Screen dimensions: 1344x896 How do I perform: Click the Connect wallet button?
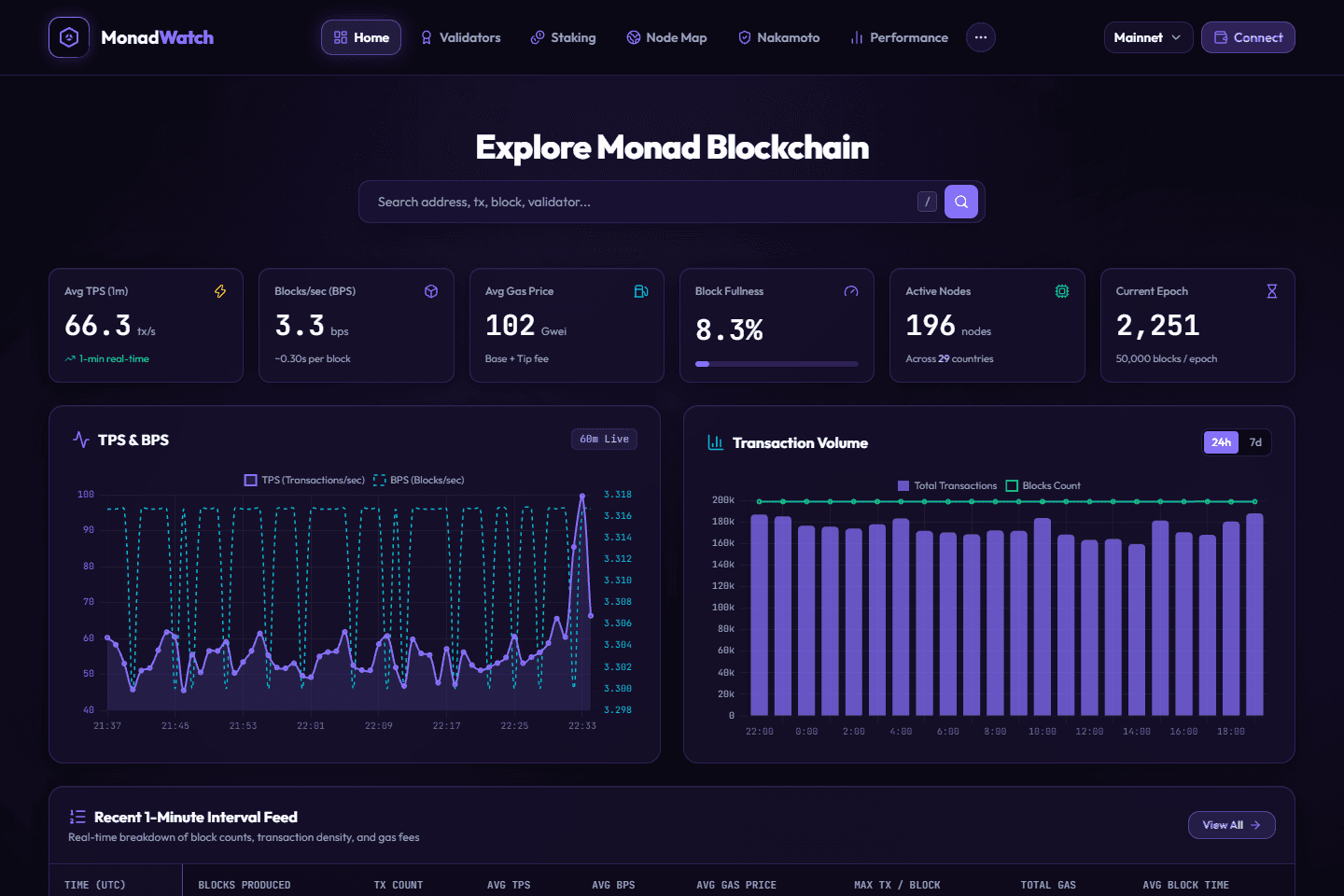tap(1248, 37)
